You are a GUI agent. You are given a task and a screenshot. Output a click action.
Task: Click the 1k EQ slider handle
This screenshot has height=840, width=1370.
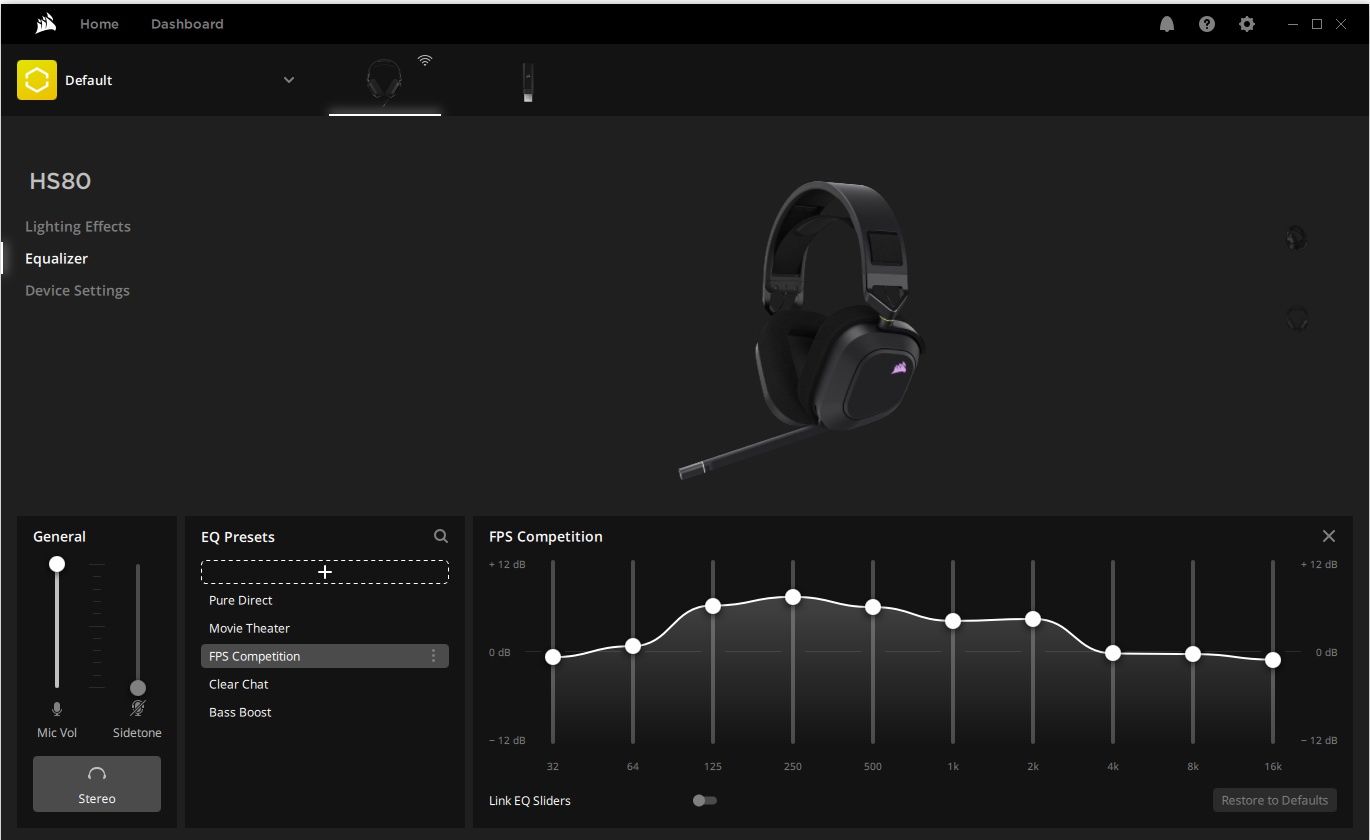[x=953, y=621]
